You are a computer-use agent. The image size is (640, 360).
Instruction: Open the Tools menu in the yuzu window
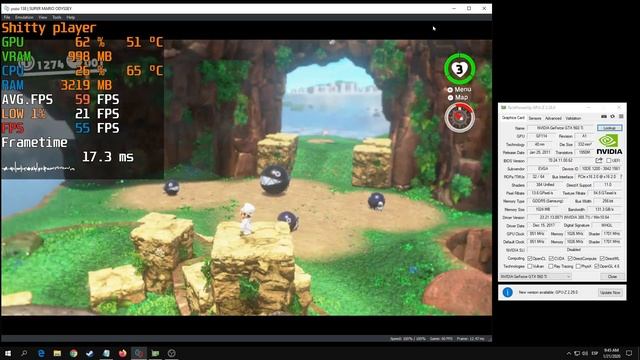click(57, 18)
